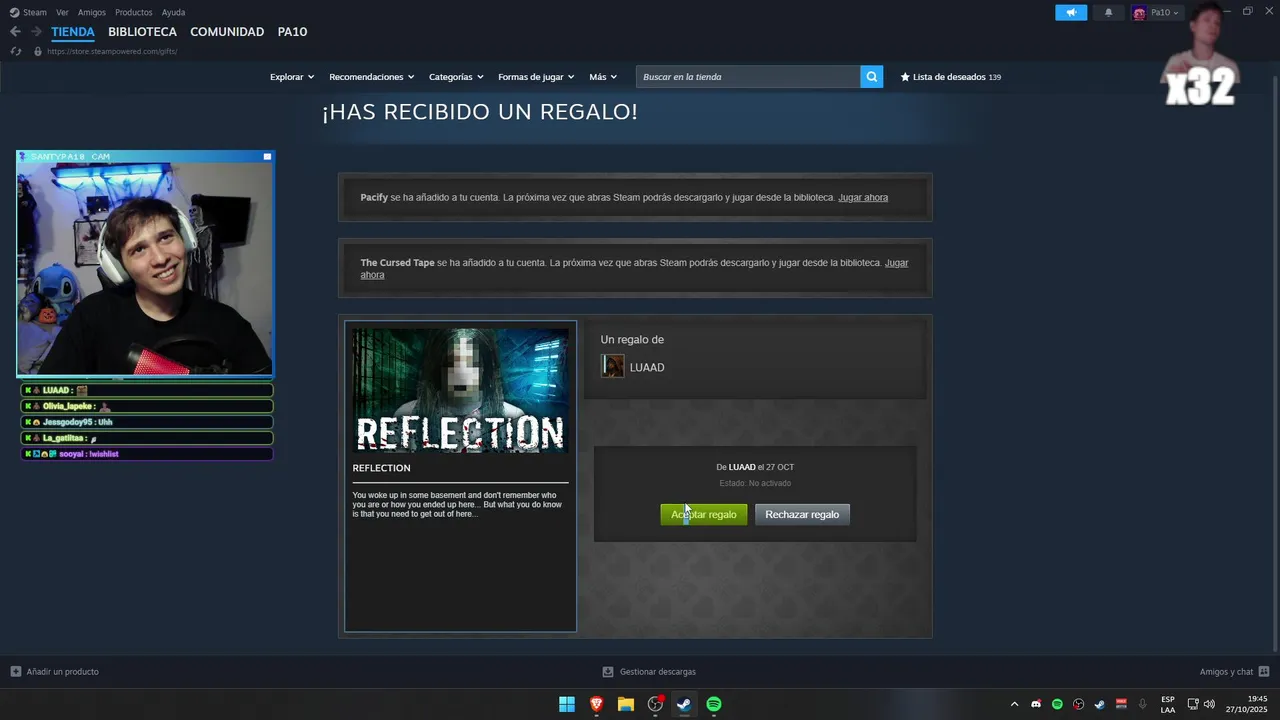Click the Amigos y chat icon
Viewport: 1280px width, 720px height.
coord(1264,672)
